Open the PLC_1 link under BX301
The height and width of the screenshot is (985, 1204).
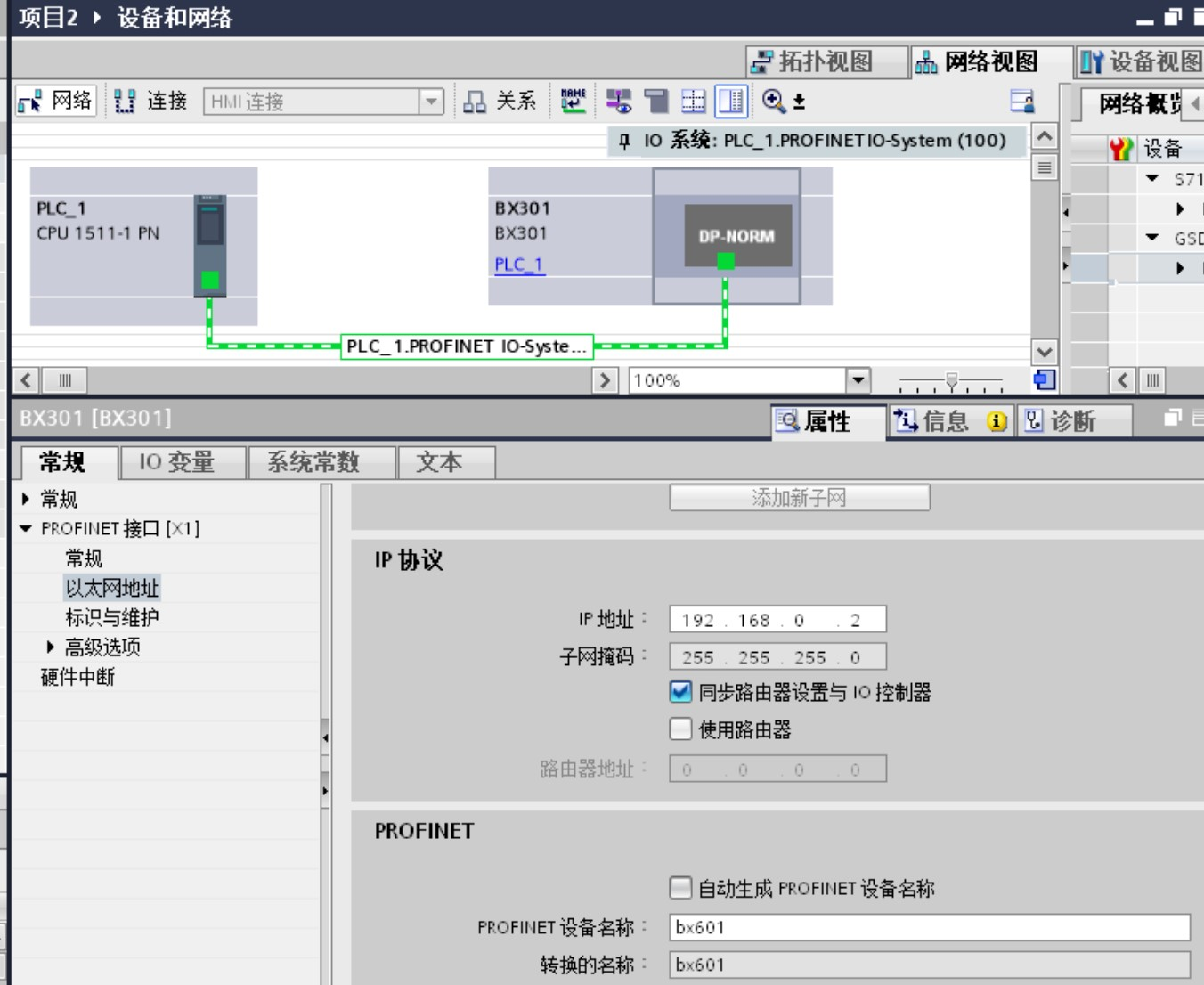tap(519, 265)
